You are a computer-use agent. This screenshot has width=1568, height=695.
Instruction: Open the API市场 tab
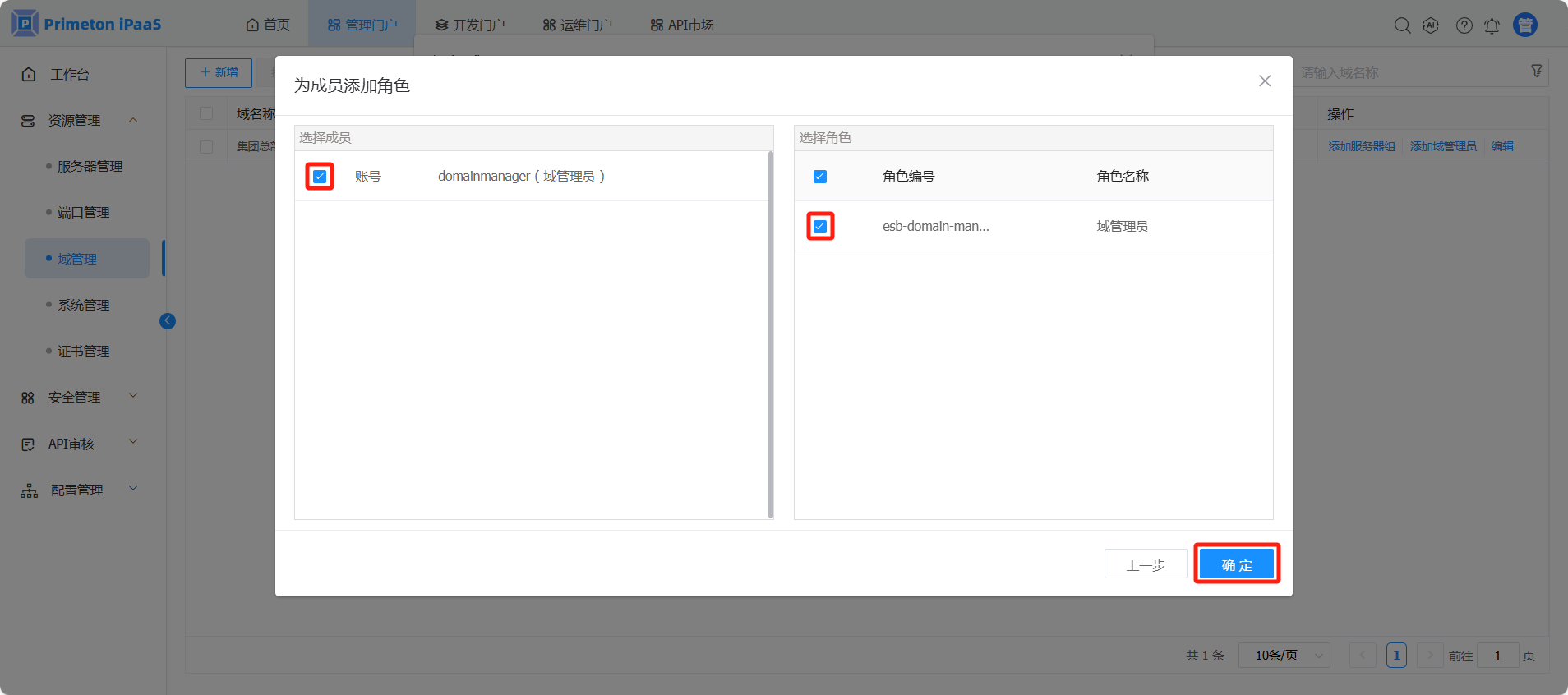(x=682, y=25)
